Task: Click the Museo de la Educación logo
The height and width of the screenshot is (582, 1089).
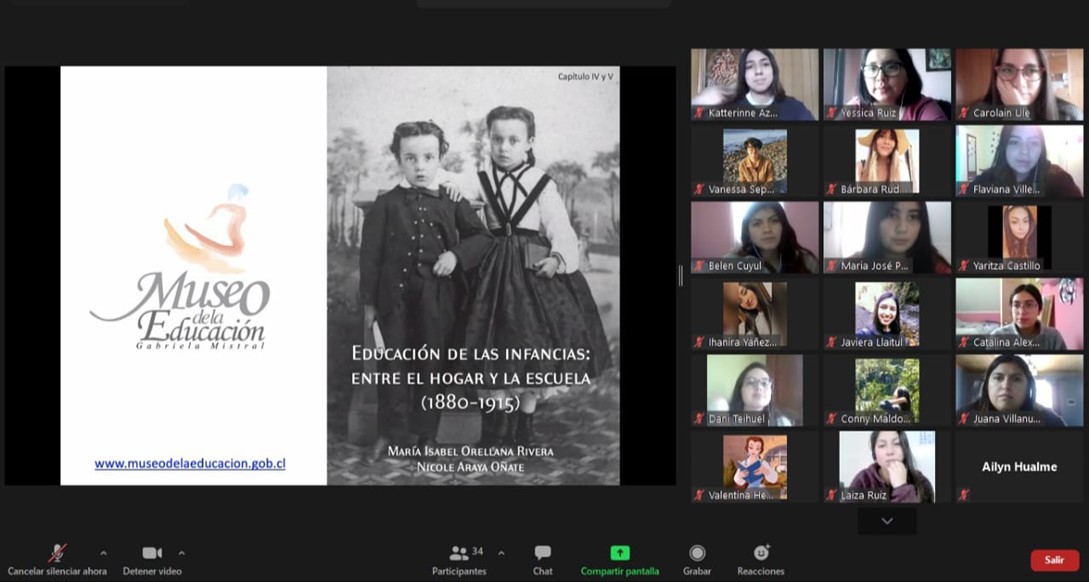Action: [182, 267]
